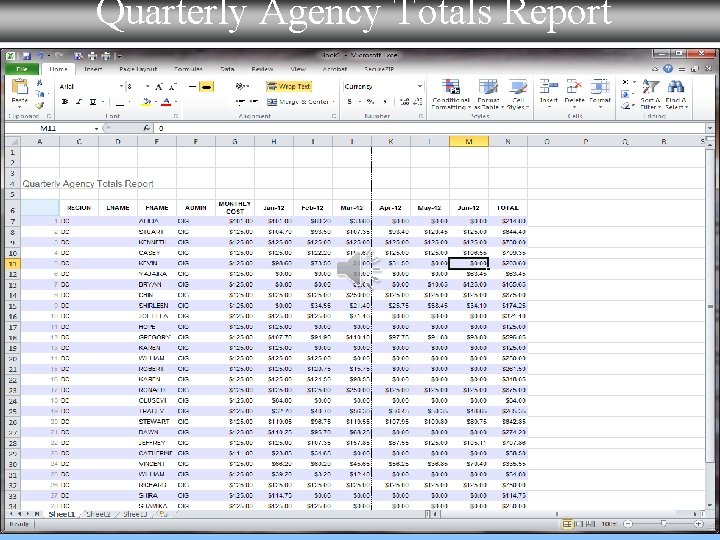
Task: Expand the formula bar
Action: coord(709,129)
